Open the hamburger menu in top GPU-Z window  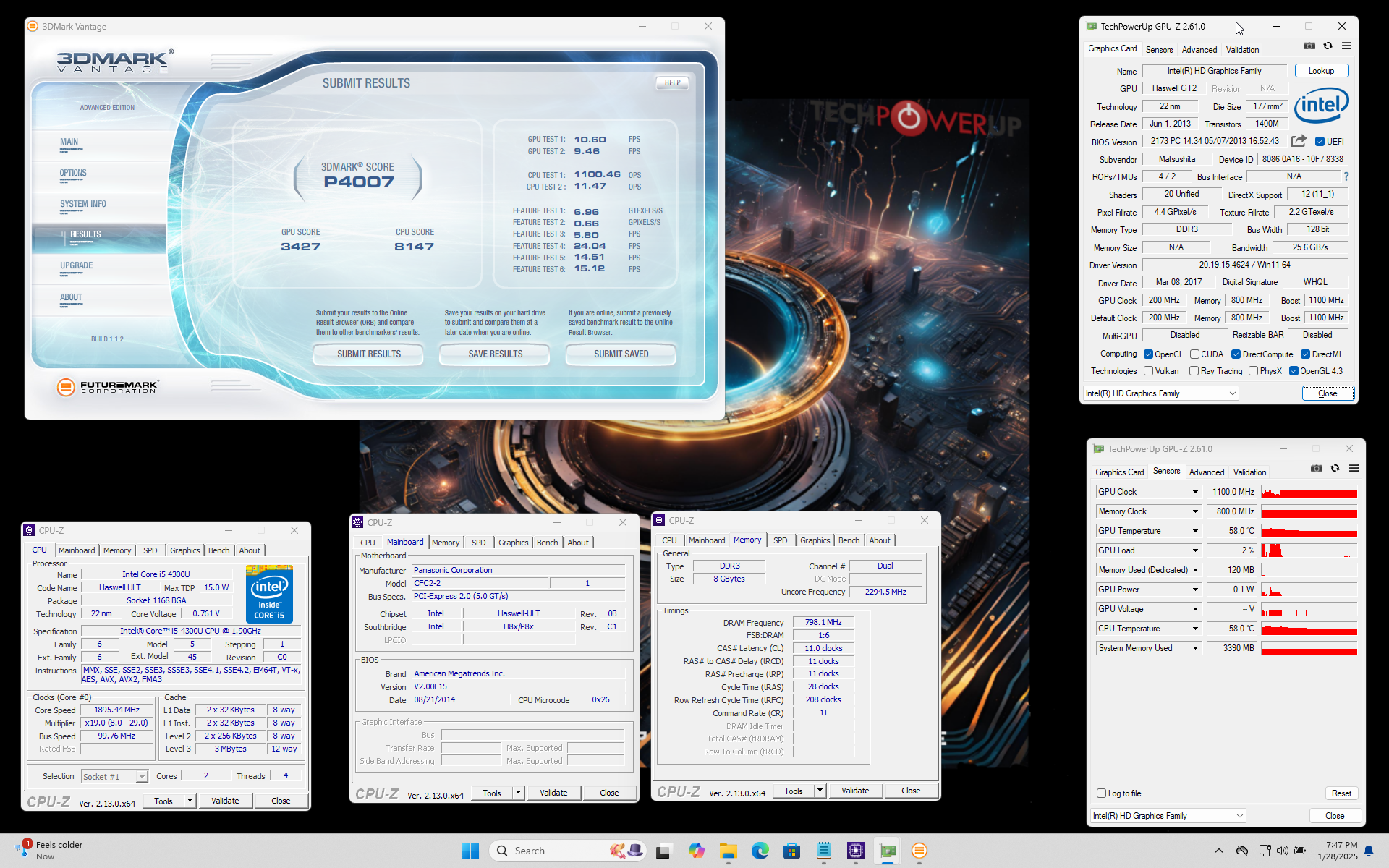1346,46
